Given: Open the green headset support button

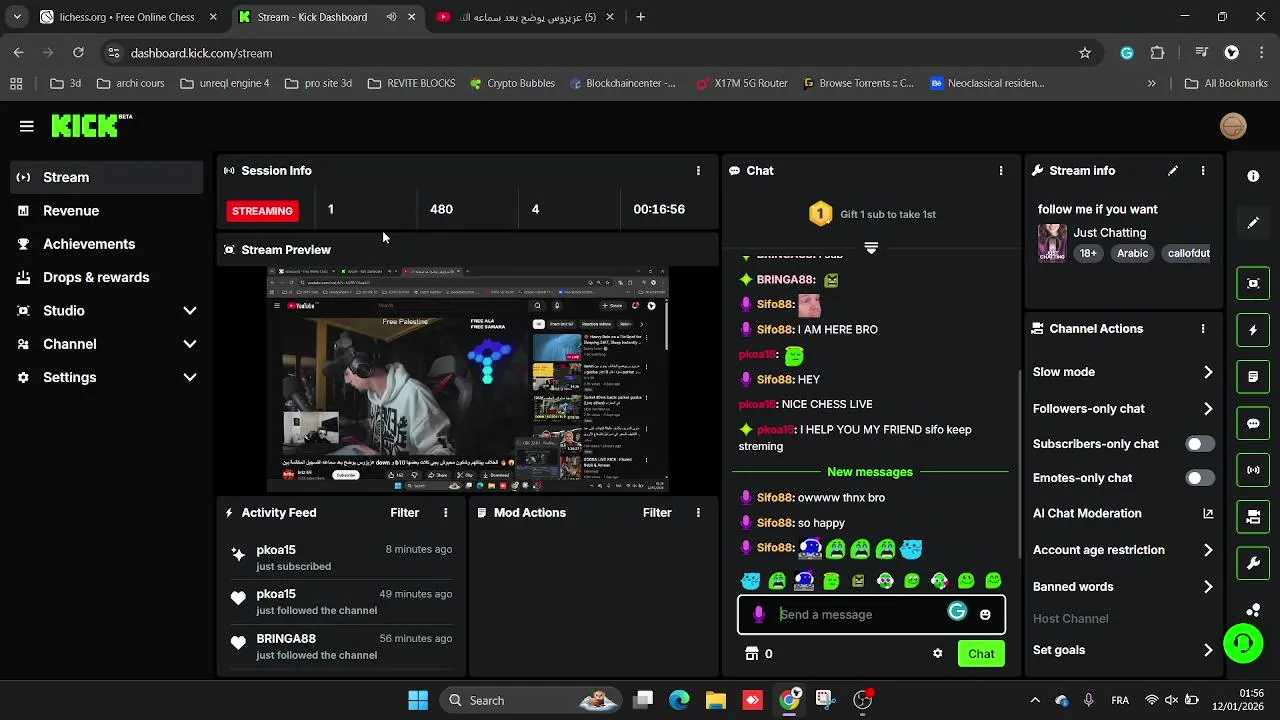Looking at the screenshot, I should coord(1243,644).
